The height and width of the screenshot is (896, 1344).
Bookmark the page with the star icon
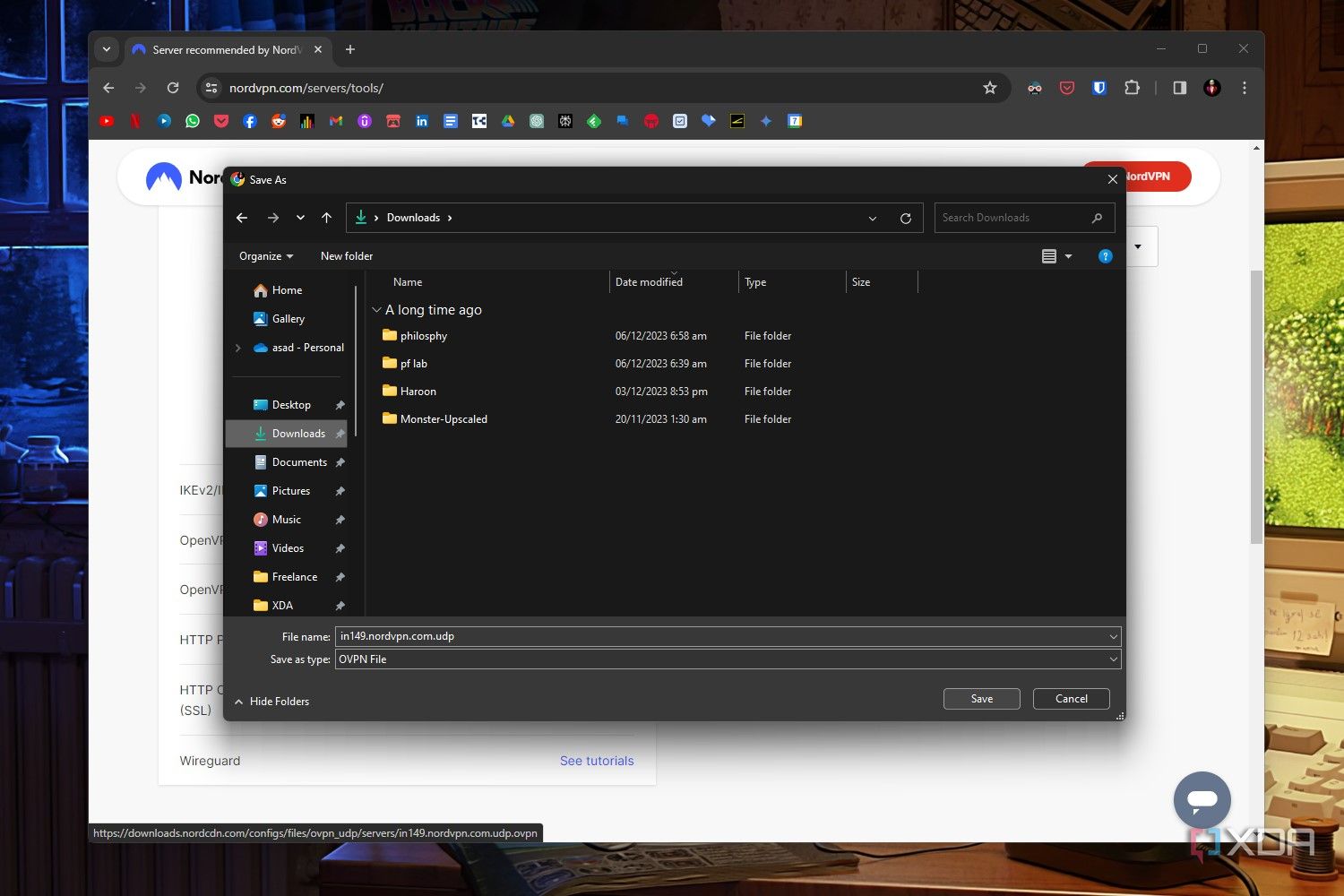pyautogui.click(x=990, y=88)
